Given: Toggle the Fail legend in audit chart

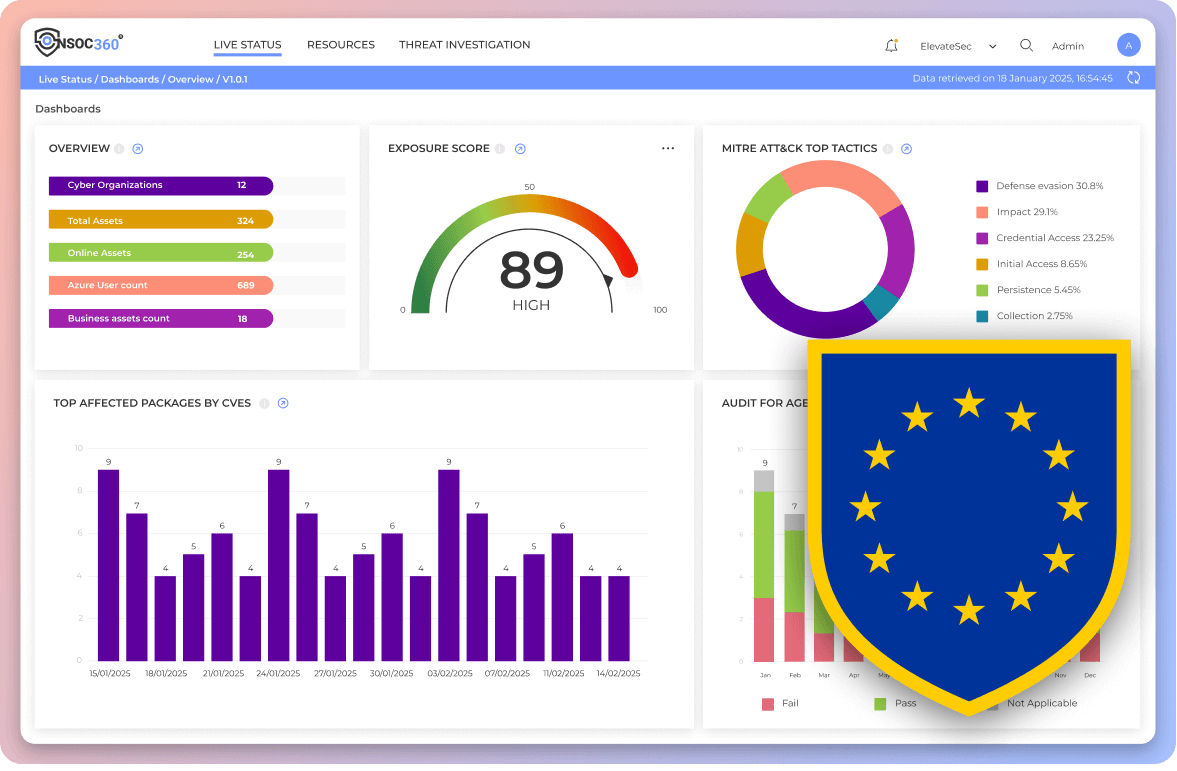Looking at the screenshot, I should [780, 703].
